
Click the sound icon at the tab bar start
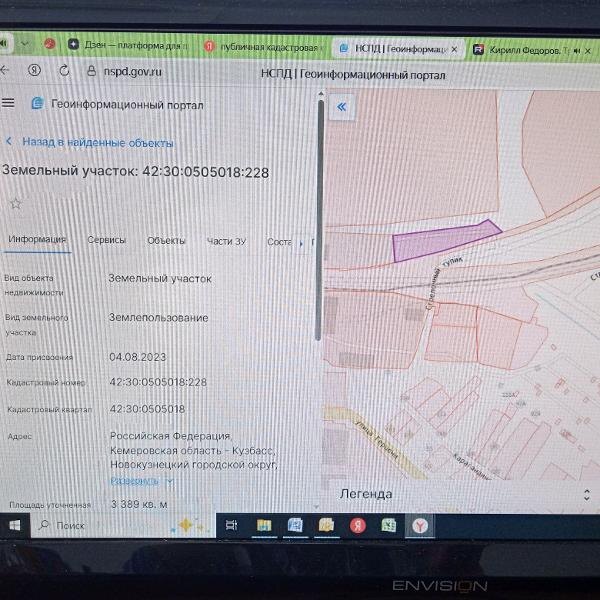pyautogui.click(x=4, y=43)
